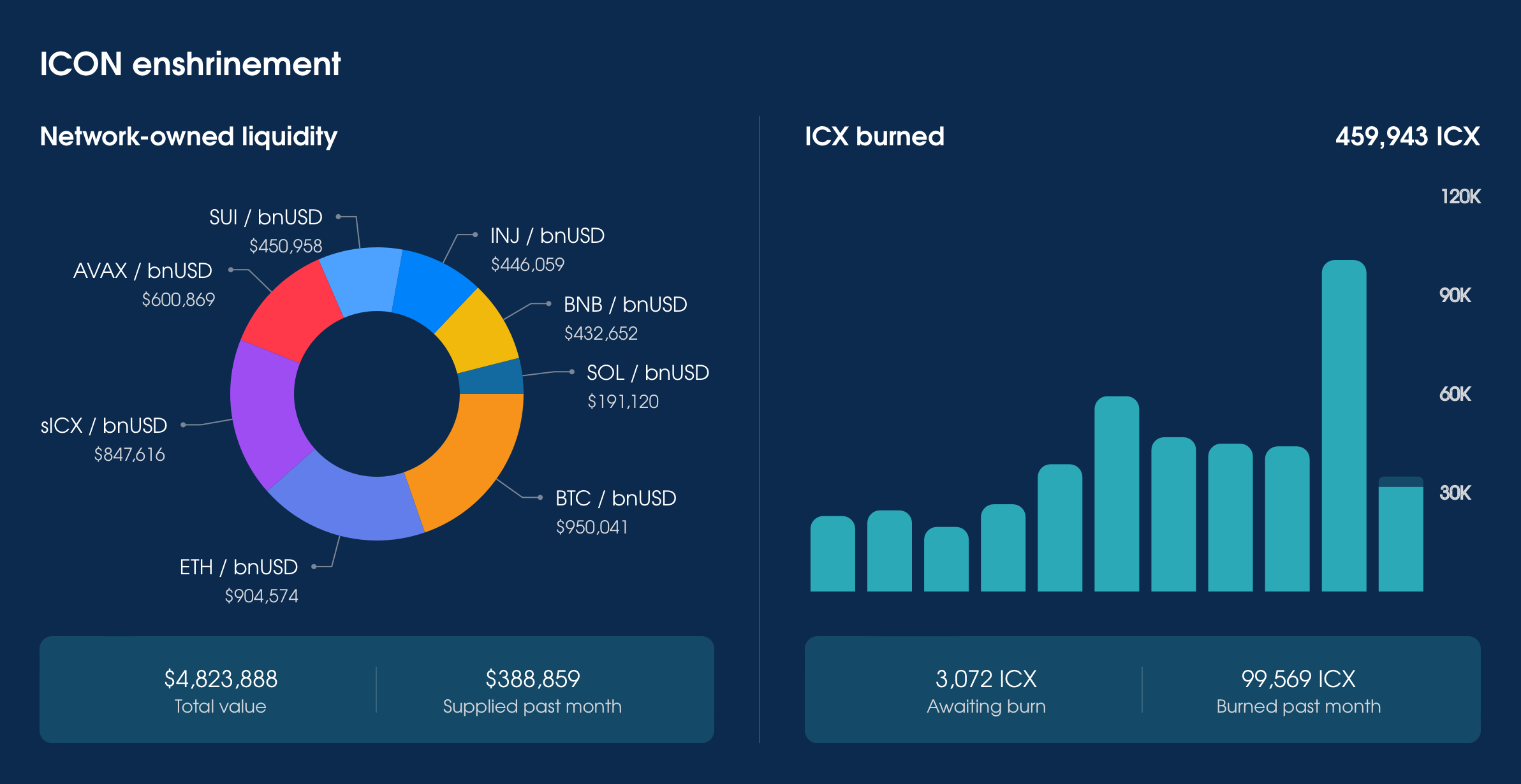This screenshot has width=1521, height=784.
Task: Click the sICX / bnUSD label
Action: coord(104,426)
